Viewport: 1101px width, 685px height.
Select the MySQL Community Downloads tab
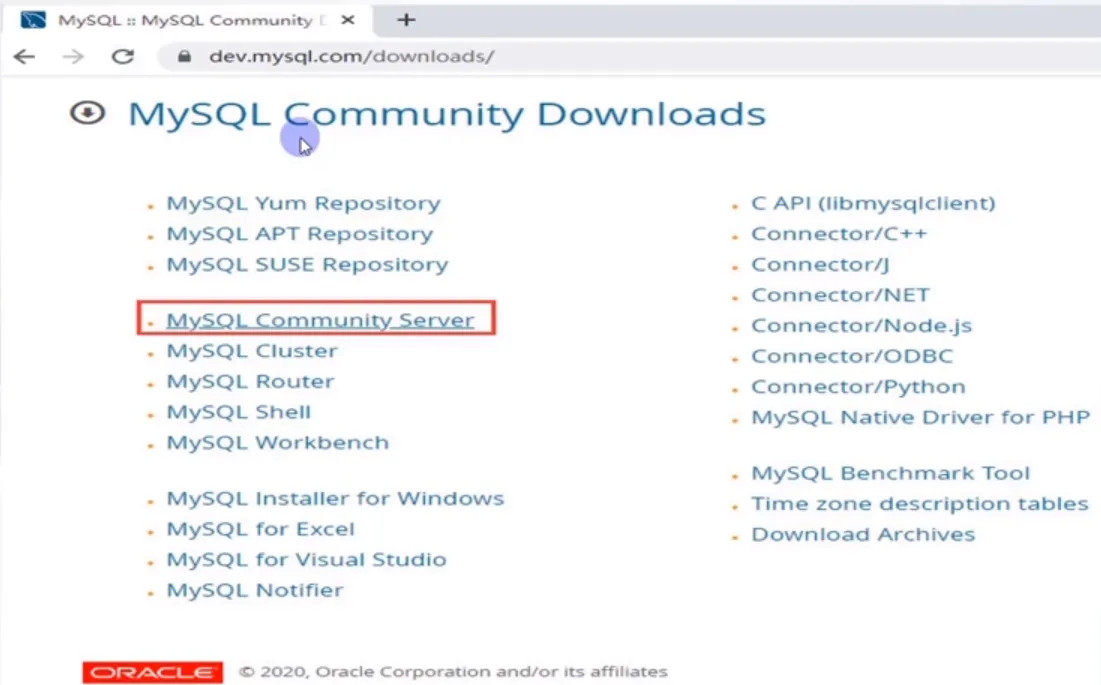tap(187, 20)
